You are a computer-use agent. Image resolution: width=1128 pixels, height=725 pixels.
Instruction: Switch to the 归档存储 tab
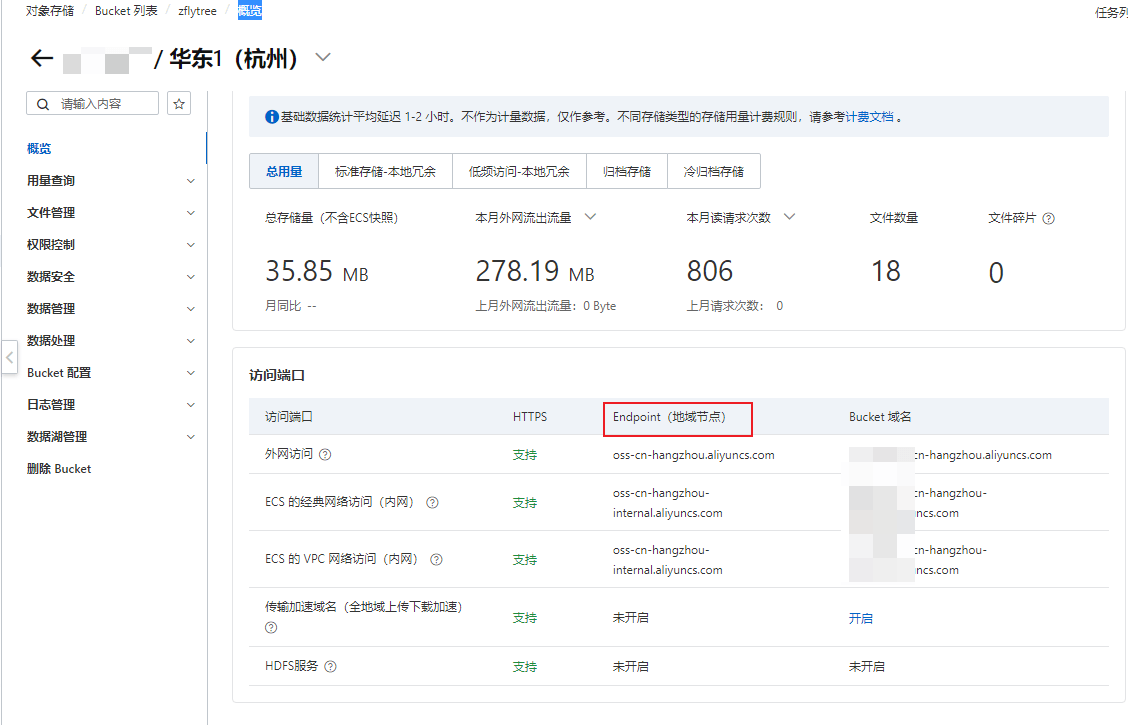pos(627,171)
